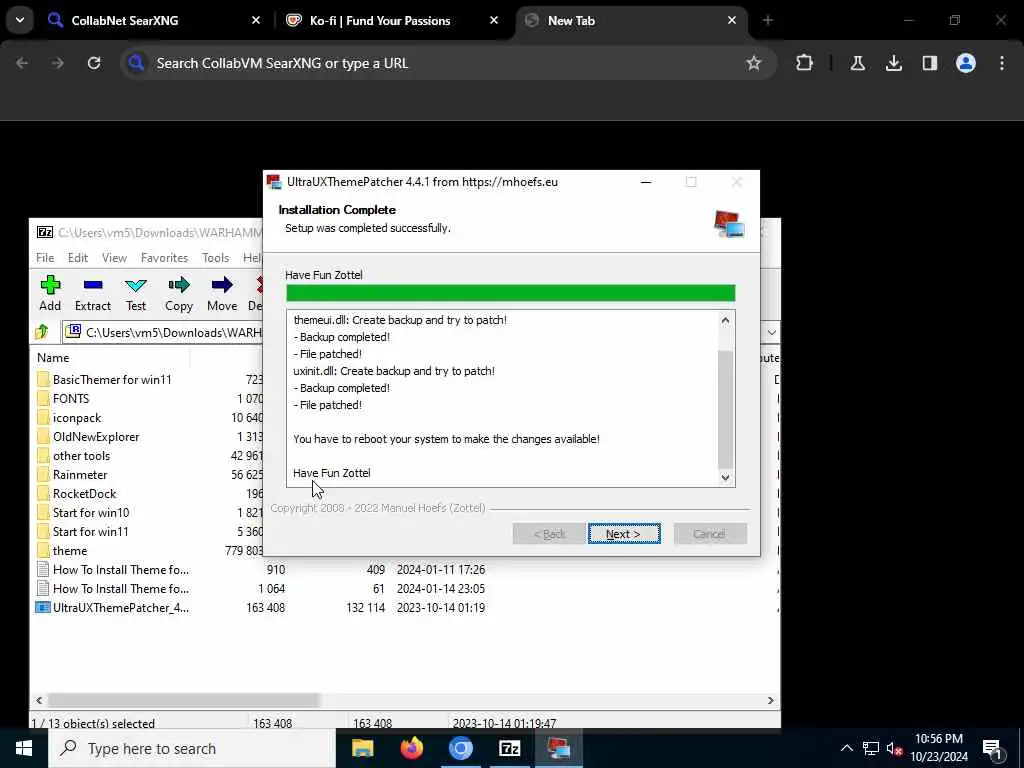Image resolution: width=1024 pixels, height=768 pixels.
Task: Open a new browser tab with plus
Action: point(767,20)
